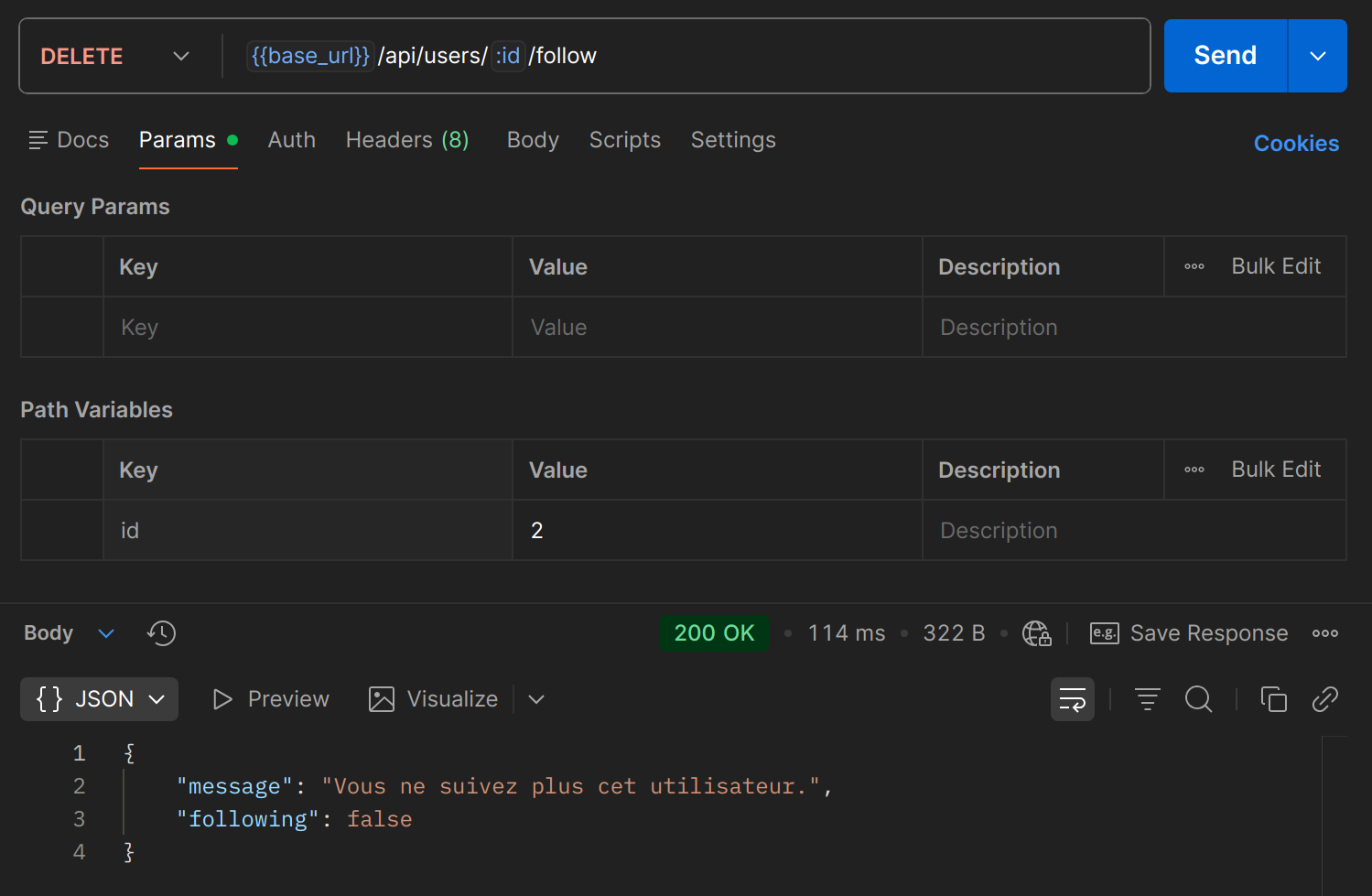Open the Docs tab icon
This screenshot has height=896, width=1372.
pos(38,140)
